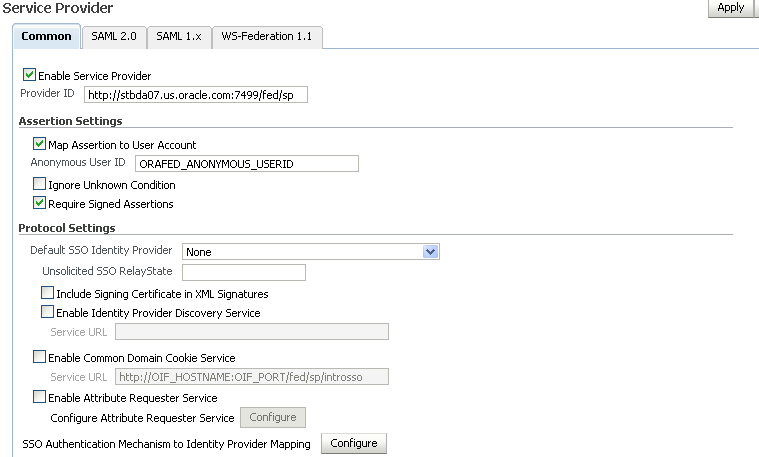The width and height of the screenshot is (759, 457).
Task: Click the Anonymous User ID field
Action: (x=247, y=164)
